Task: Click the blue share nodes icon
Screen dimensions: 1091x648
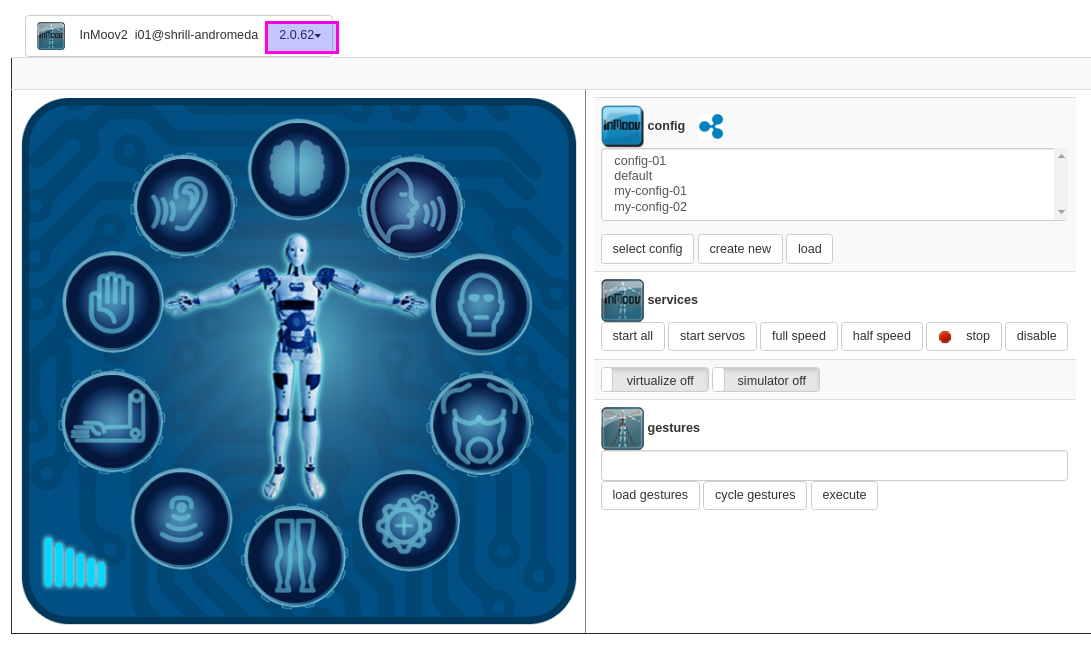Action: [x=711, y=127]
